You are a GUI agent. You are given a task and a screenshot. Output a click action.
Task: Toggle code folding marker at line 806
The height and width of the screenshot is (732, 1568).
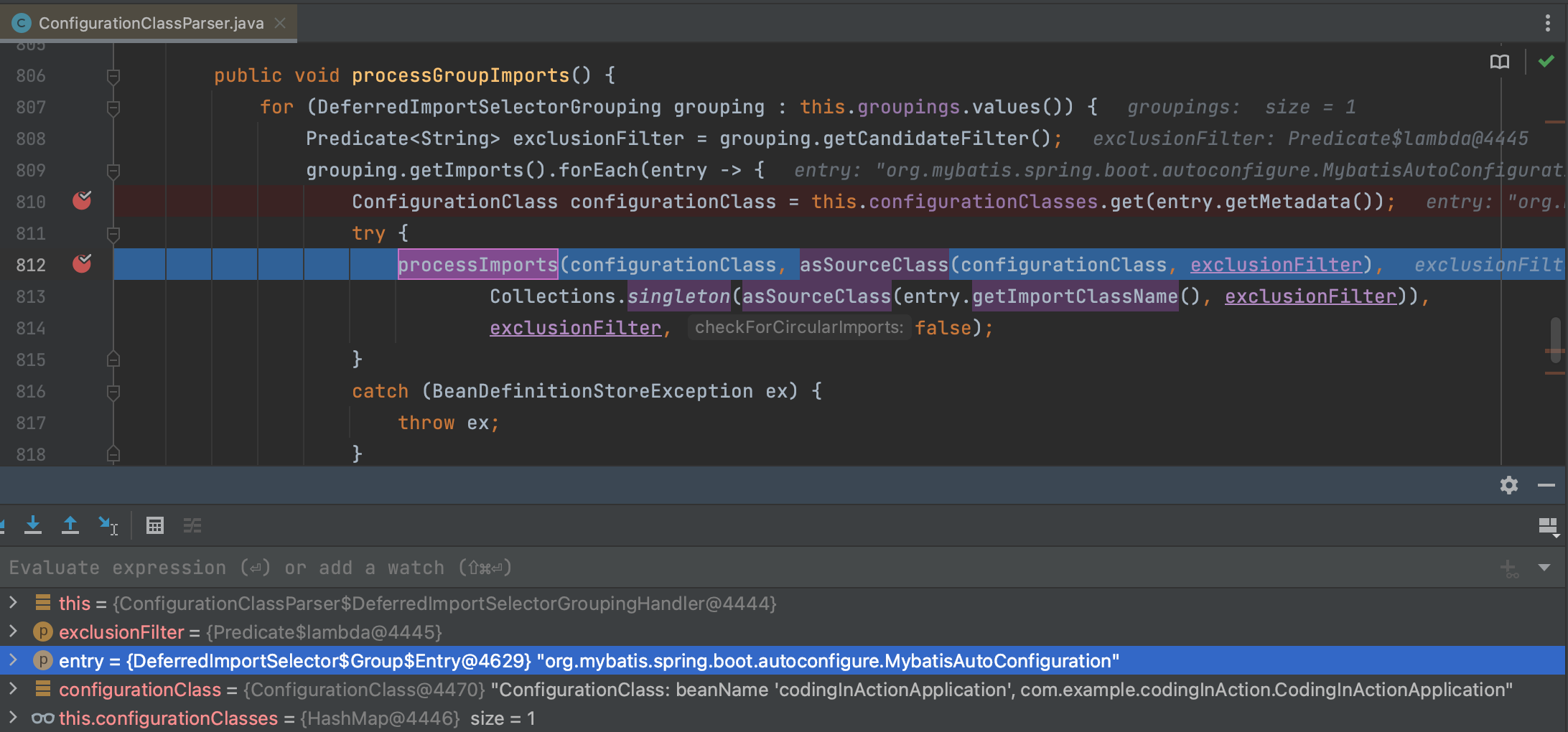click(x=113, y=75)
